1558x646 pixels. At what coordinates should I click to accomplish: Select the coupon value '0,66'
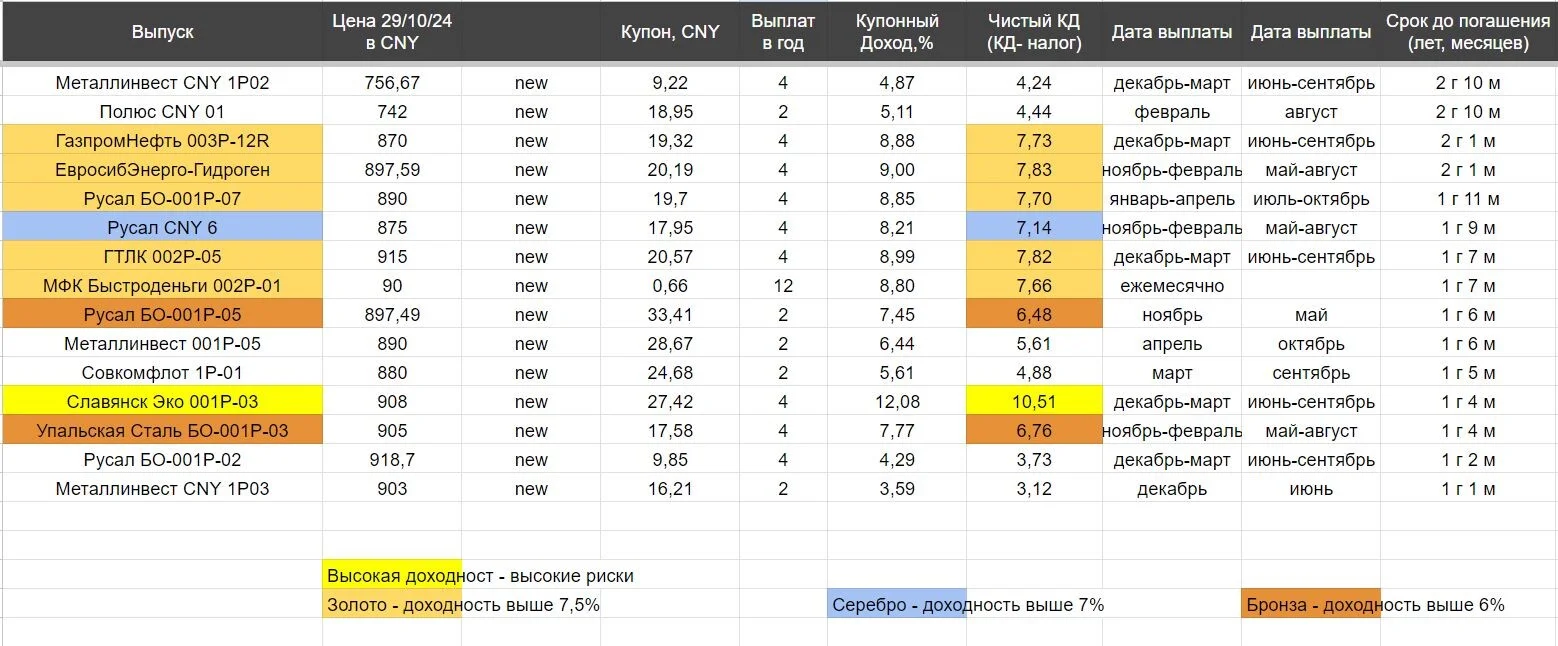point(670,286)
